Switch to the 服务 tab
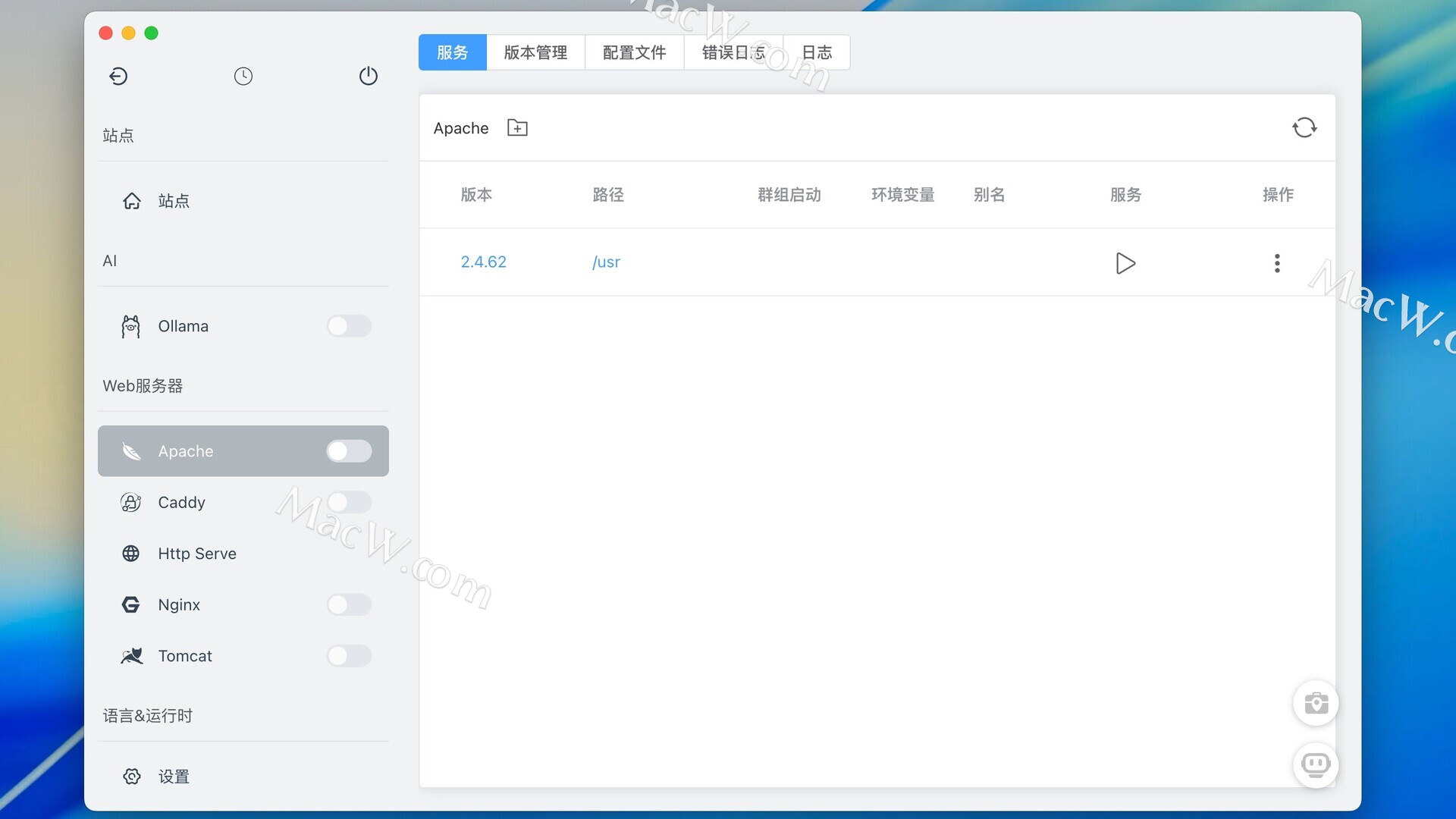Image resolution: width=1456 pixels, height=819 pixels. pyautogui.click(x=453, y=52)
